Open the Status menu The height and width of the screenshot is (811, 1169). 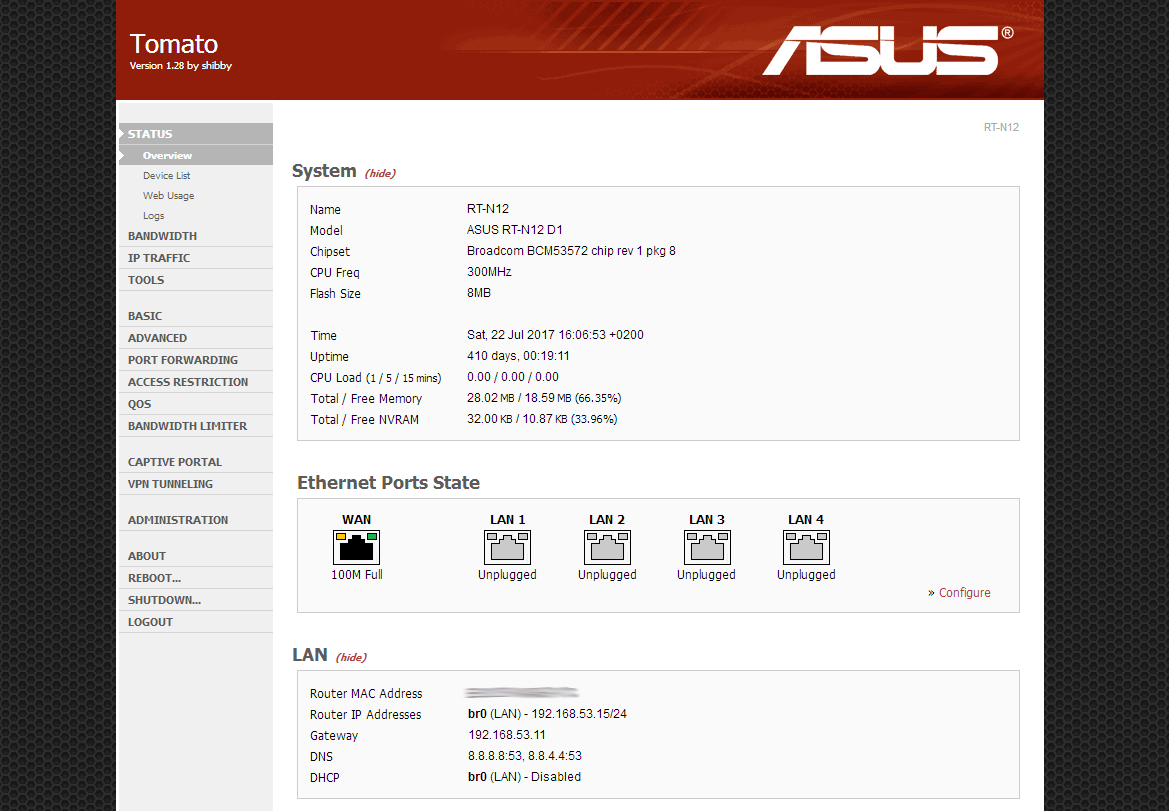(196, 134)
